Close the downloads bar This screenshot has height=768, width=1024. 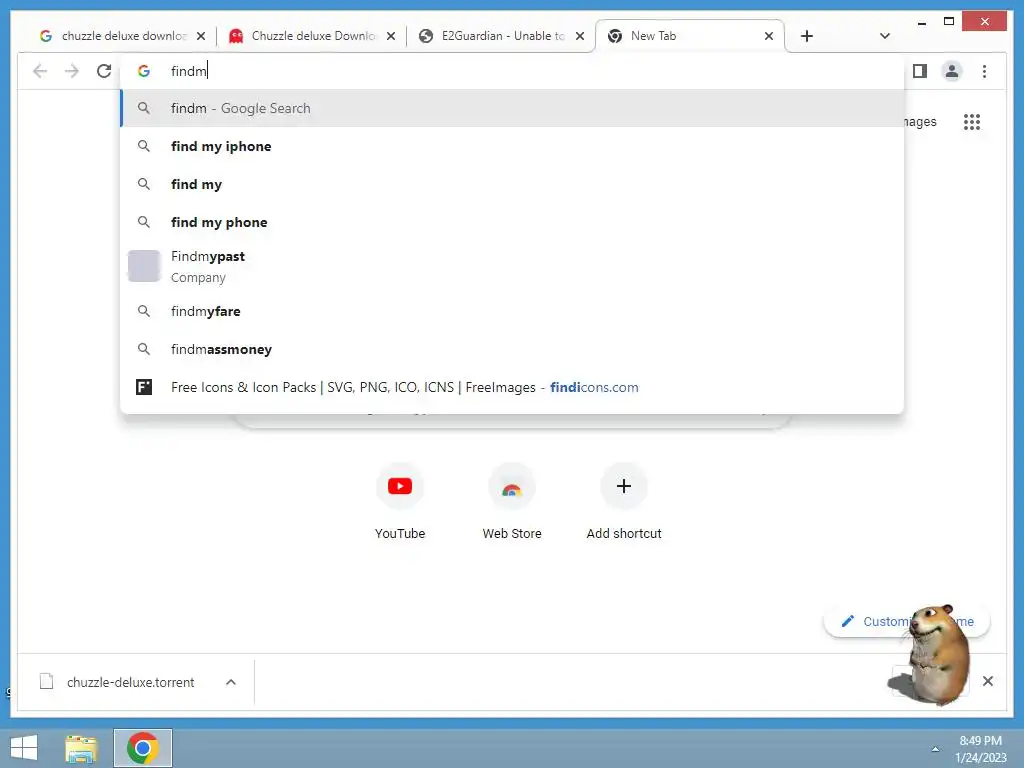988,681
